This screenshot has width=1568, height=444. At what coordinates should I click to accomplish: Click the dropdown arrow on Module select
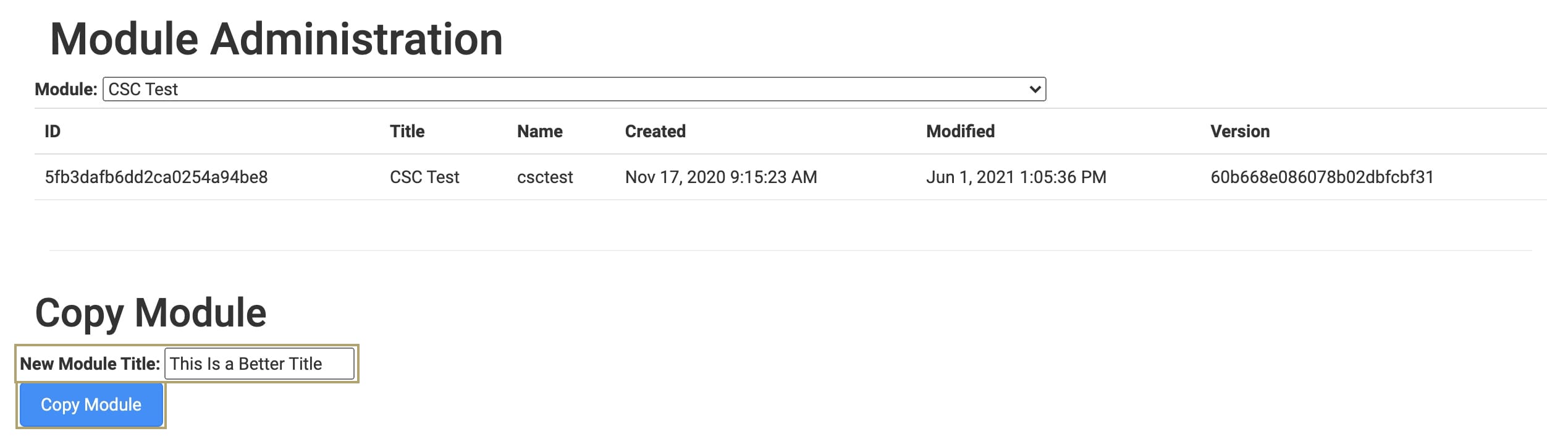coord(1035,89)
